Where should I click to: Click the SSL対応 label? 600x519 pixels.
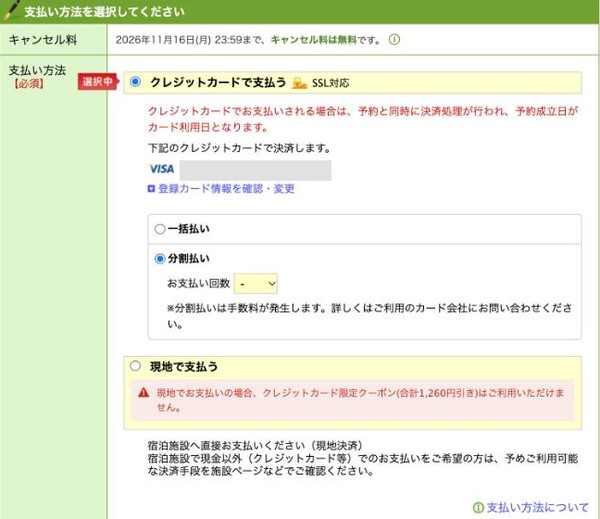tap(331, 83)
